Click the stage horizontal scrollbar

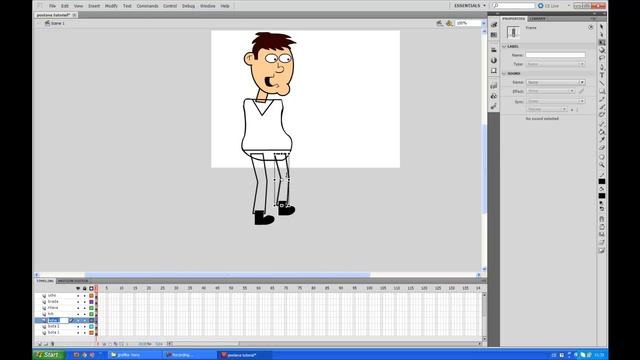pos(227,275)
